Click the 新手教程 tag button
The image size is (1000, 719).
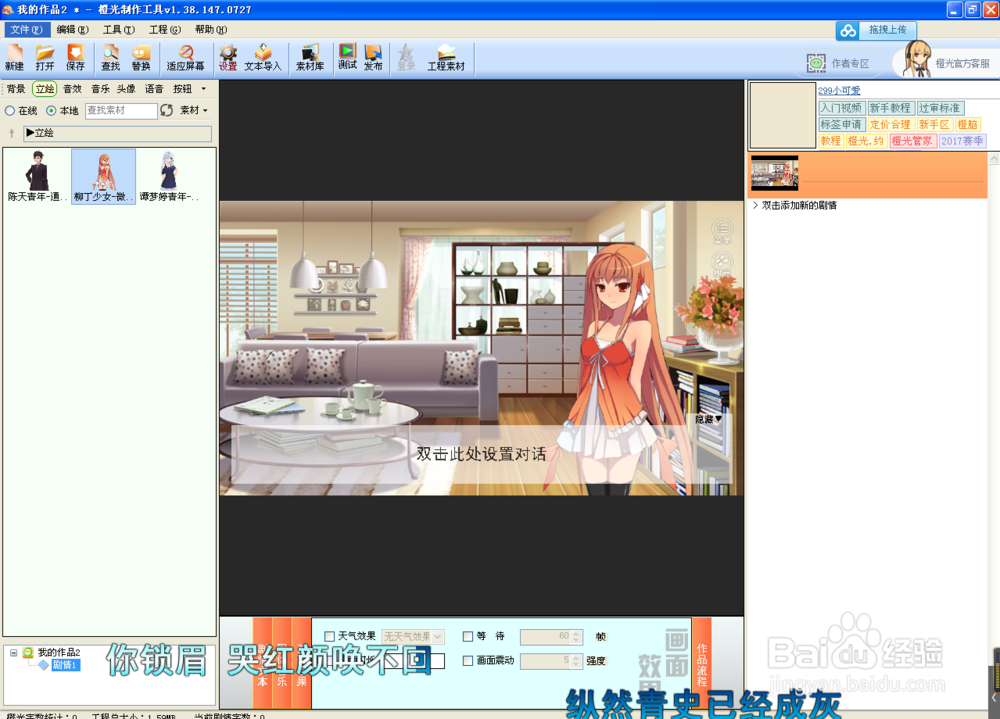(x=890, y=108)
